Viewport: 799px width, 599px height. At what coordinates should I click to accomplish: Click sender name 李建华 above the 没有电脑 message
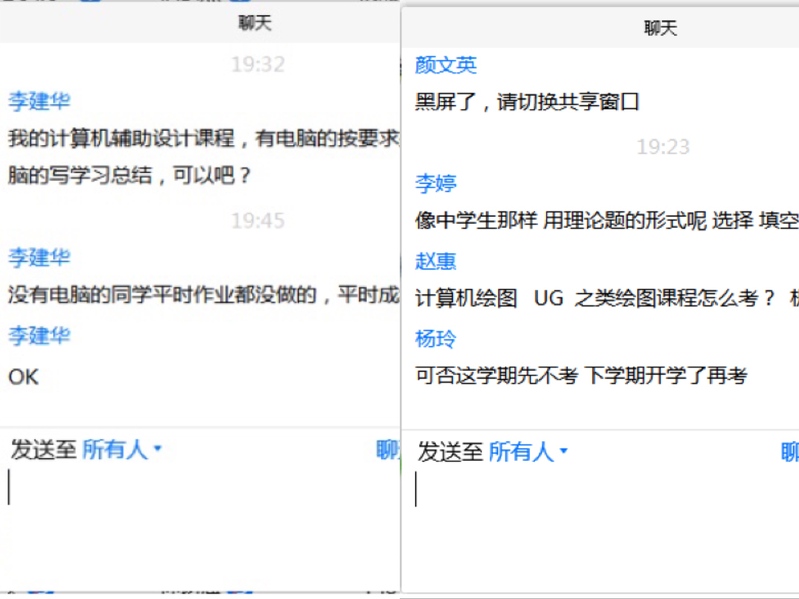40,257
